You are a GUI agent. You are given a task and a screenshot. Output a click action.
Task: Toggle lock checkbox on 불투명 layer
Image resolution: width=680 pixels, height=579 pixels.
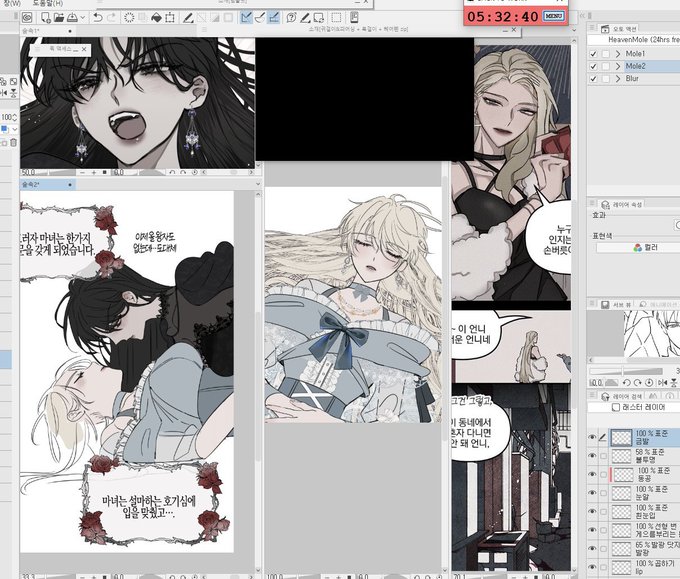[603, 456]
